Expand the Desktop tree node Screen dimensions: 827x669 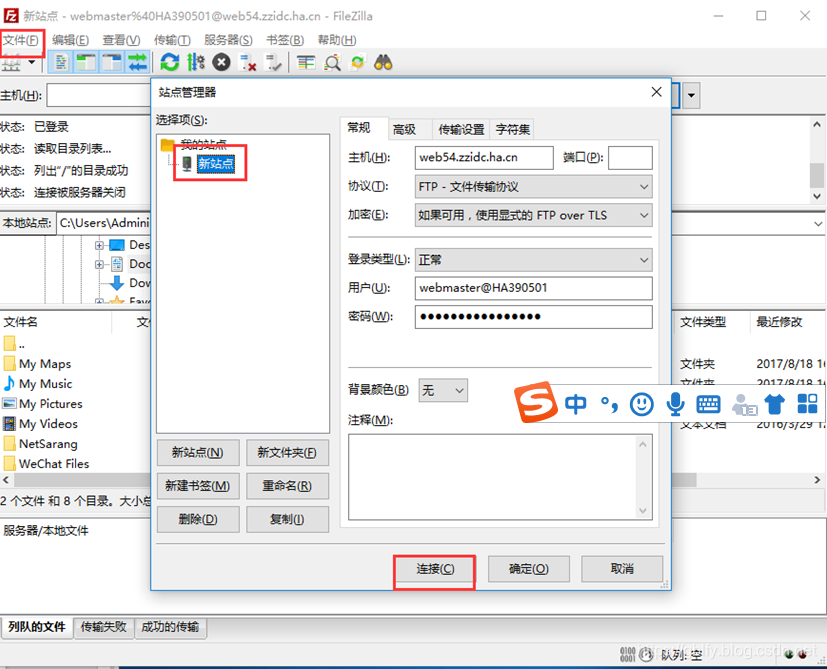99,245
